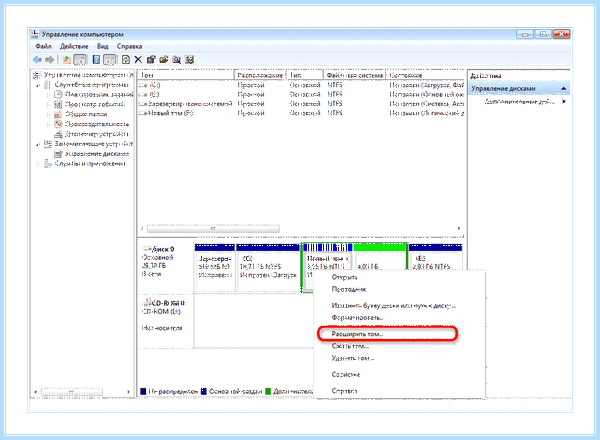Image resolution: width=600 pixels, height=440 pixels.
Task: Select Зарезервировано системой volume row
Action: point(301,104)
